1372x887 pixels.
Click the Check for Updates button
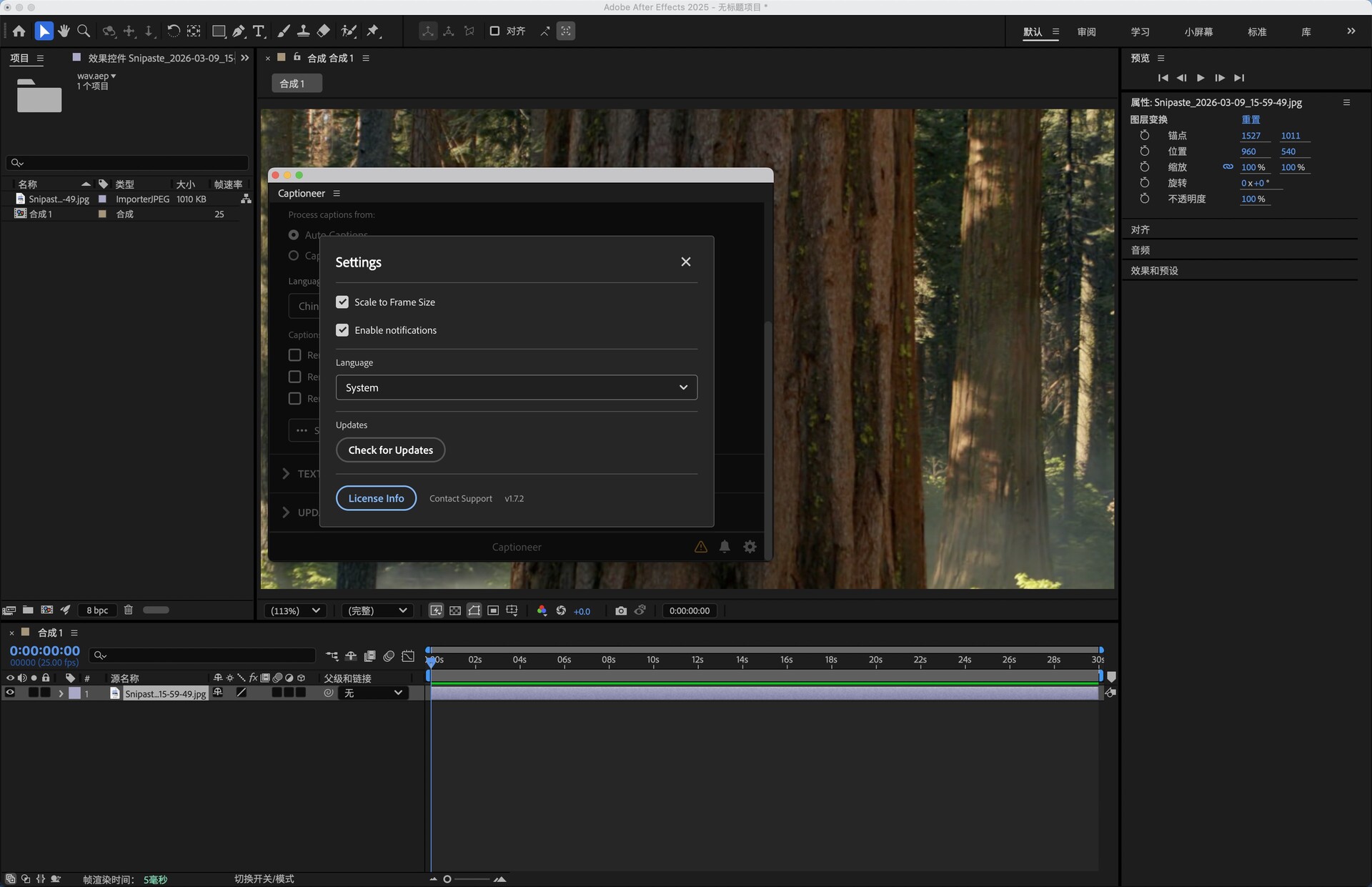(x=390, y=450)
